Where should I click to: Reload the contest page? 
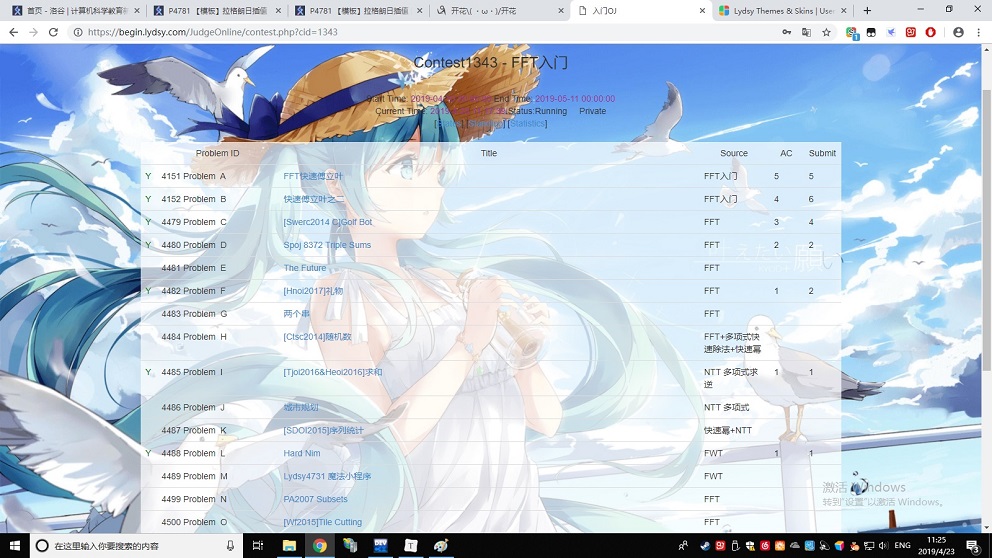[53, 32]
